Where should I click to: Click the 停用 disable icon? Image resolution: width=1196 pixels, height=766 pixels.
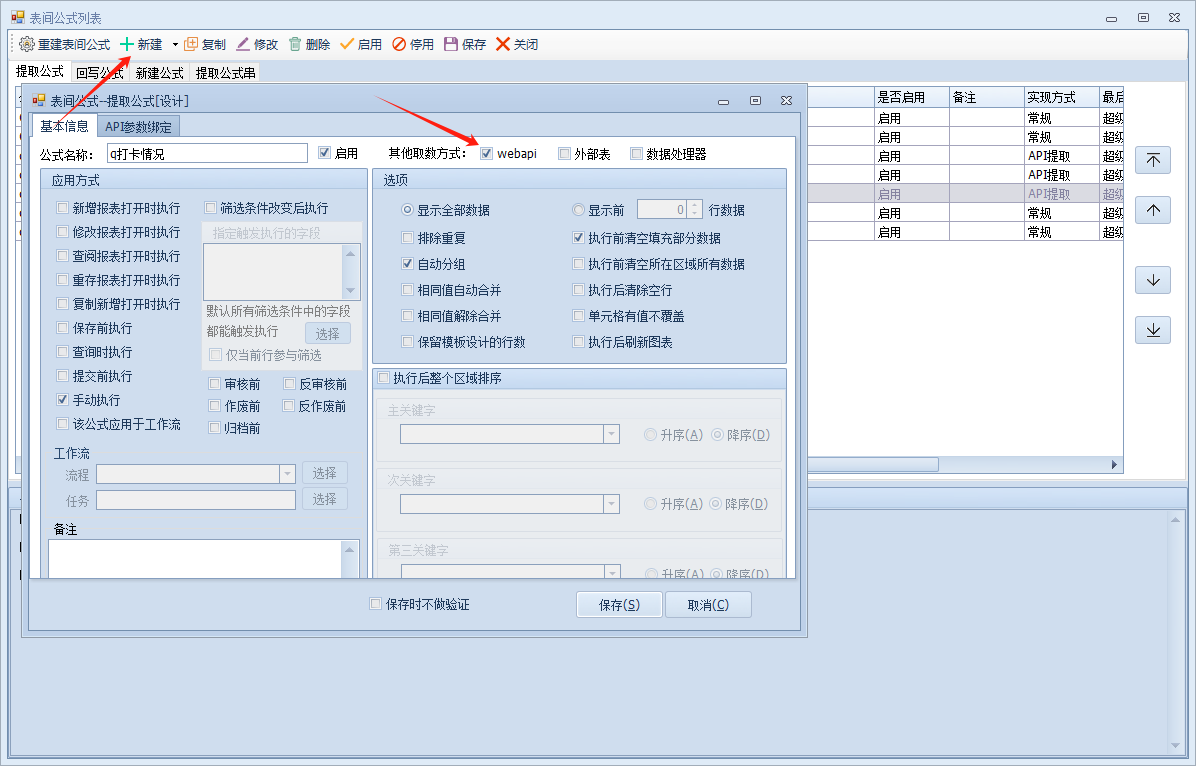399,45
